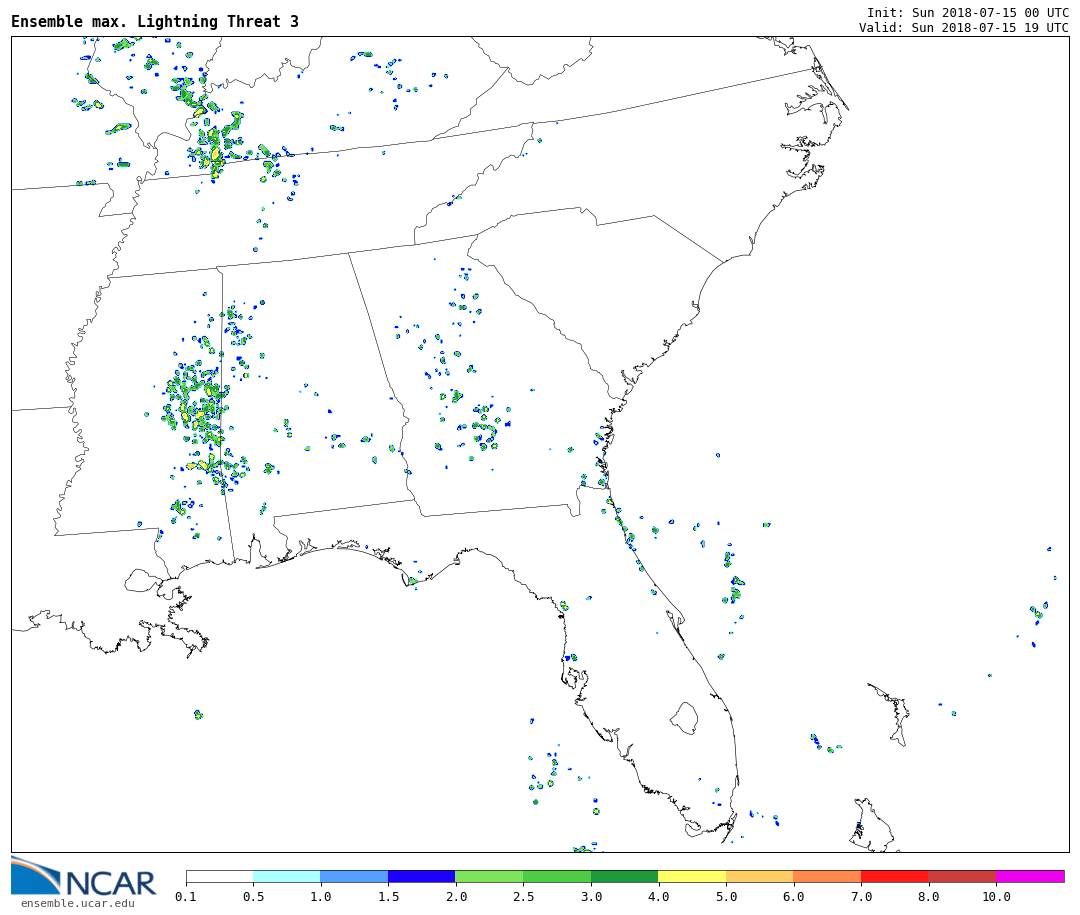Click the NCAR logo
This screenshot has height=915, width=1080.
pos(83,877)
